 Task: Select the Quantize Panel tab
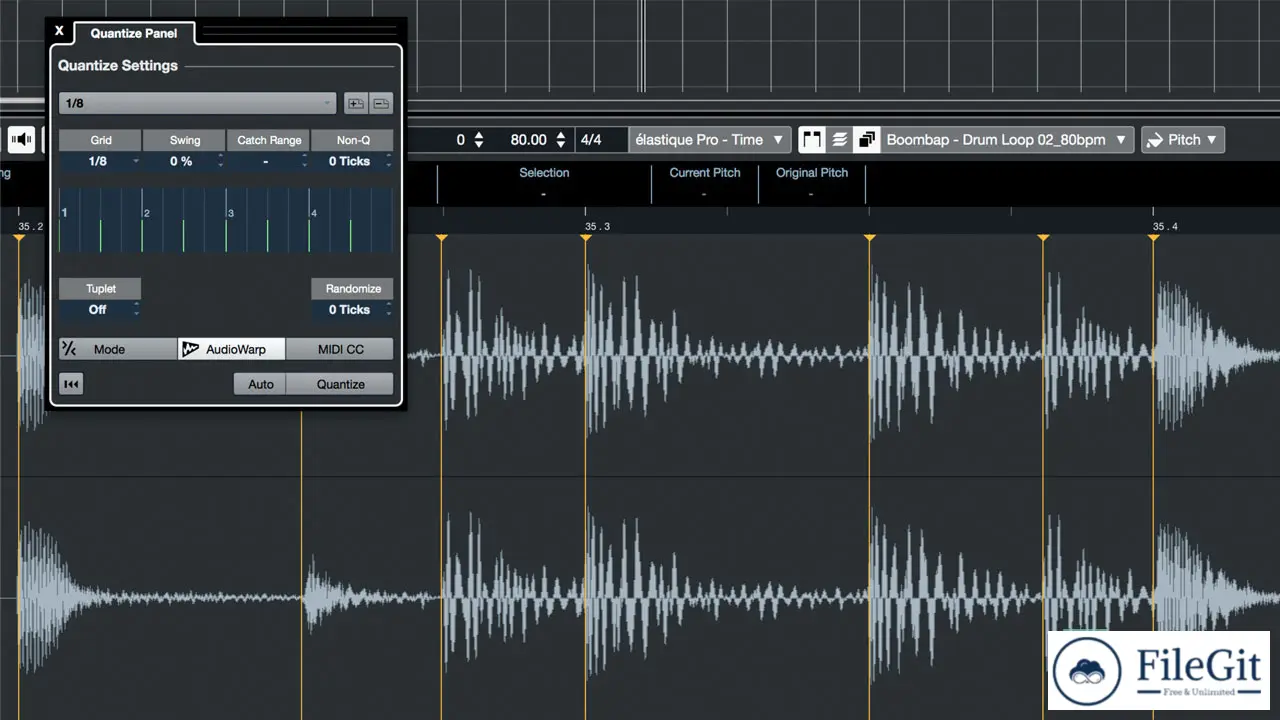(x=134, y=33)
